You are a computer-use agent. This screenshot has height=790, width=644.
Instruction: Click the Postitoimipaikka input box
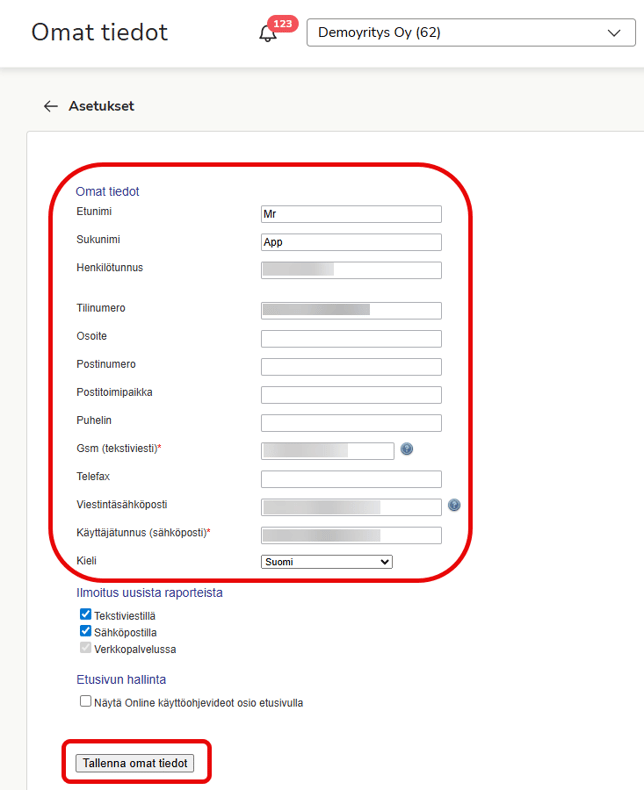tap(350, 395)
